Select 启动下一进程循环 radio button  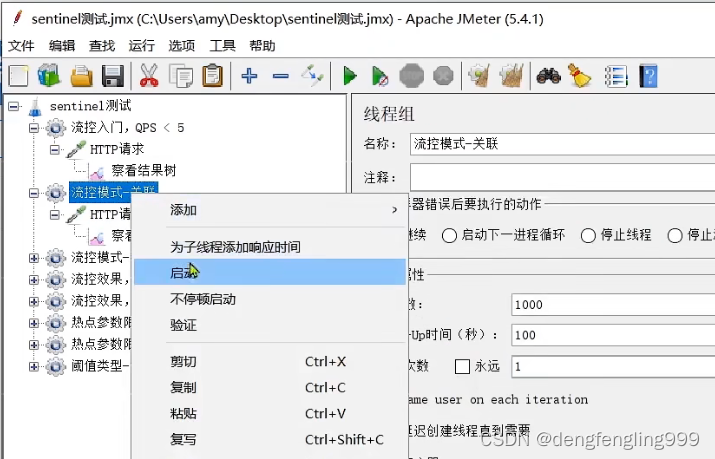tap(449, 236)
